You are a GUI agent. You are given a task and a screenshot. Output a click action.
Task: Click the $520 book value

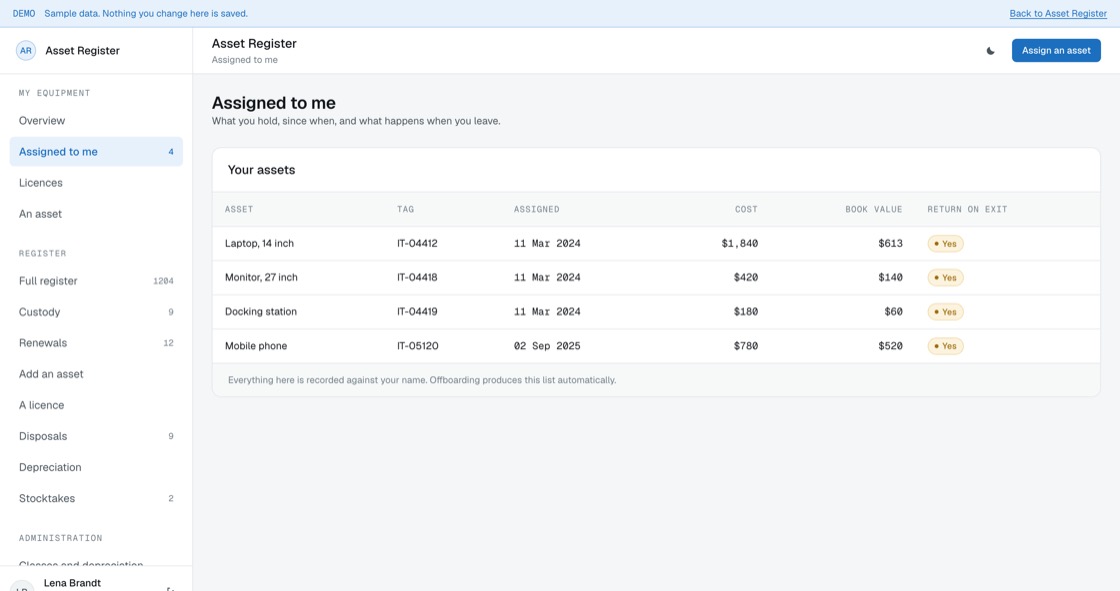[x=890, y=346]
